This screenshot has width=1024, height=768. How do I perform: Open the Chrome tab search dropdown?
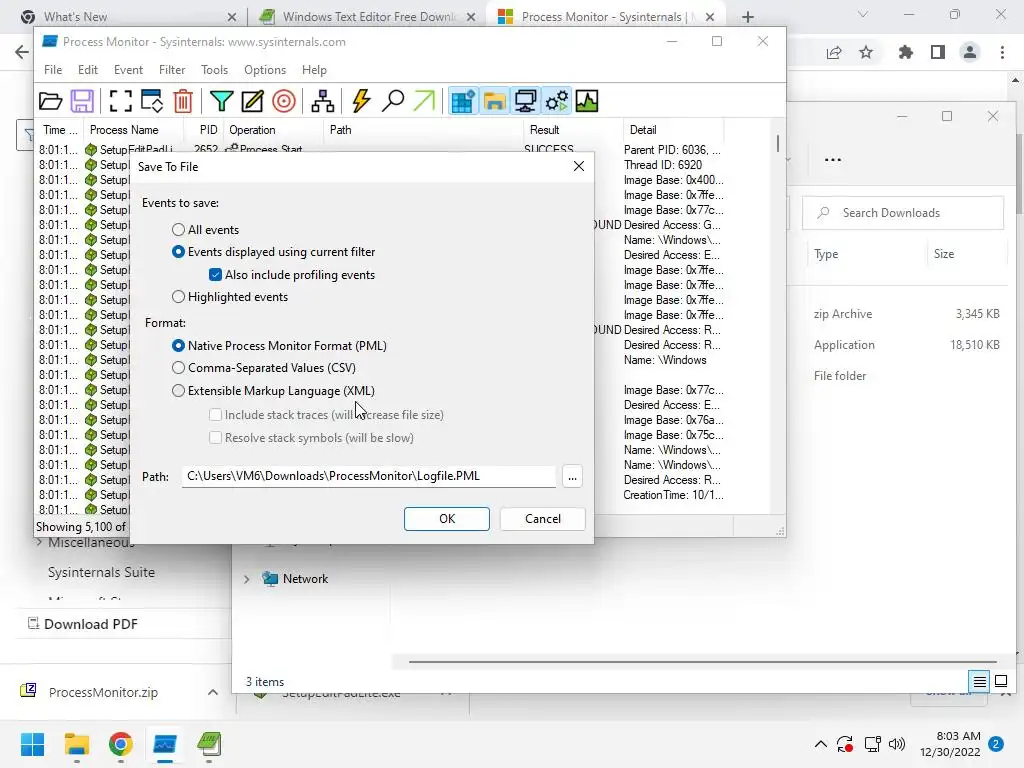click(x=863, y=14)
